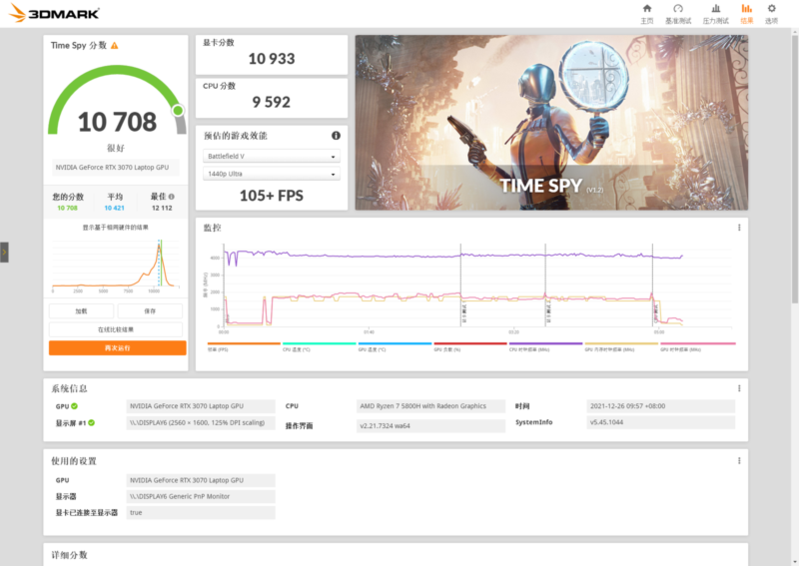This screenshot has width=799, height=566.
Task: Go to 基准测试 benchmarks icon
Action: (x=677, y=13)
